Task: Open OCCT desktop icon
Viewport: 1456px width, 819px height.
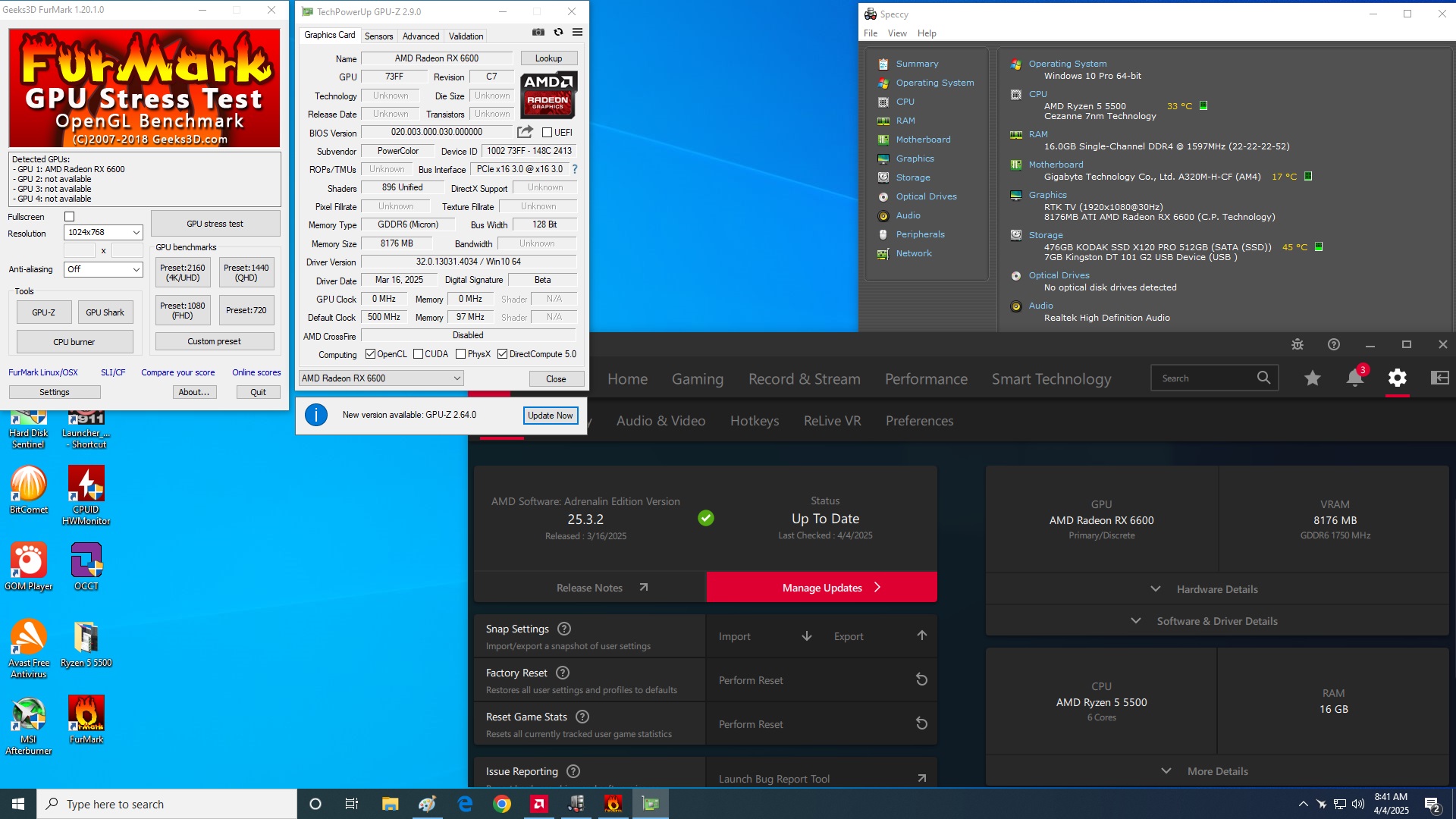Action: tap(86, 566)
